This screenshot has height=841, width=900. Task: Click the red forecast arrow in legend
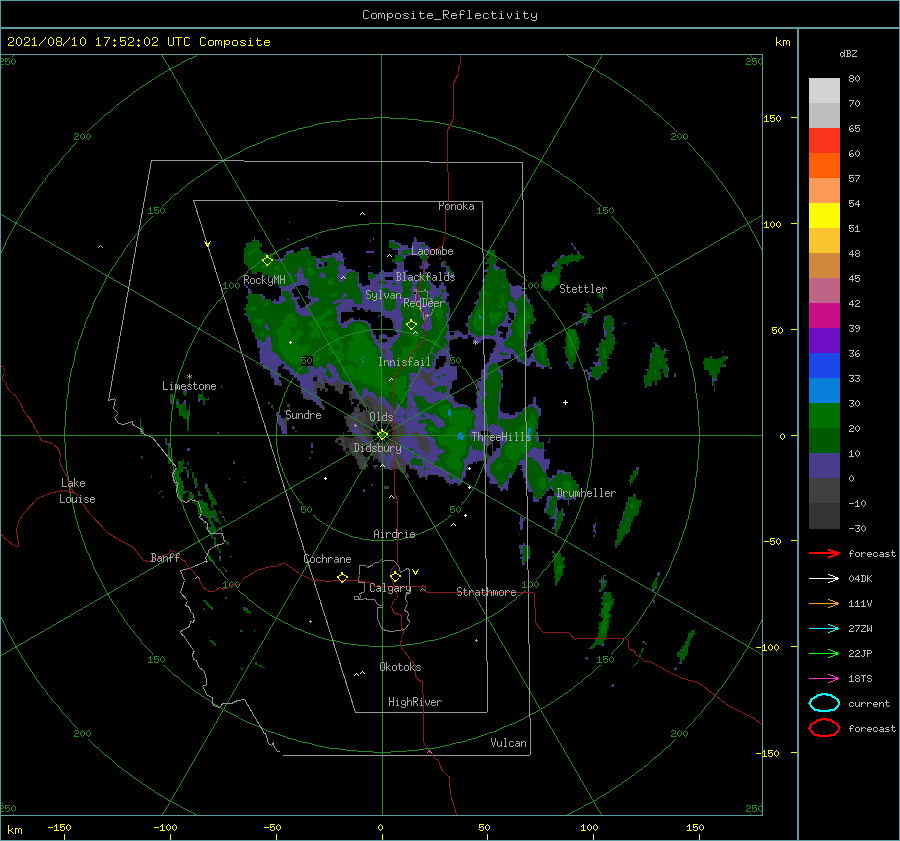824,553
